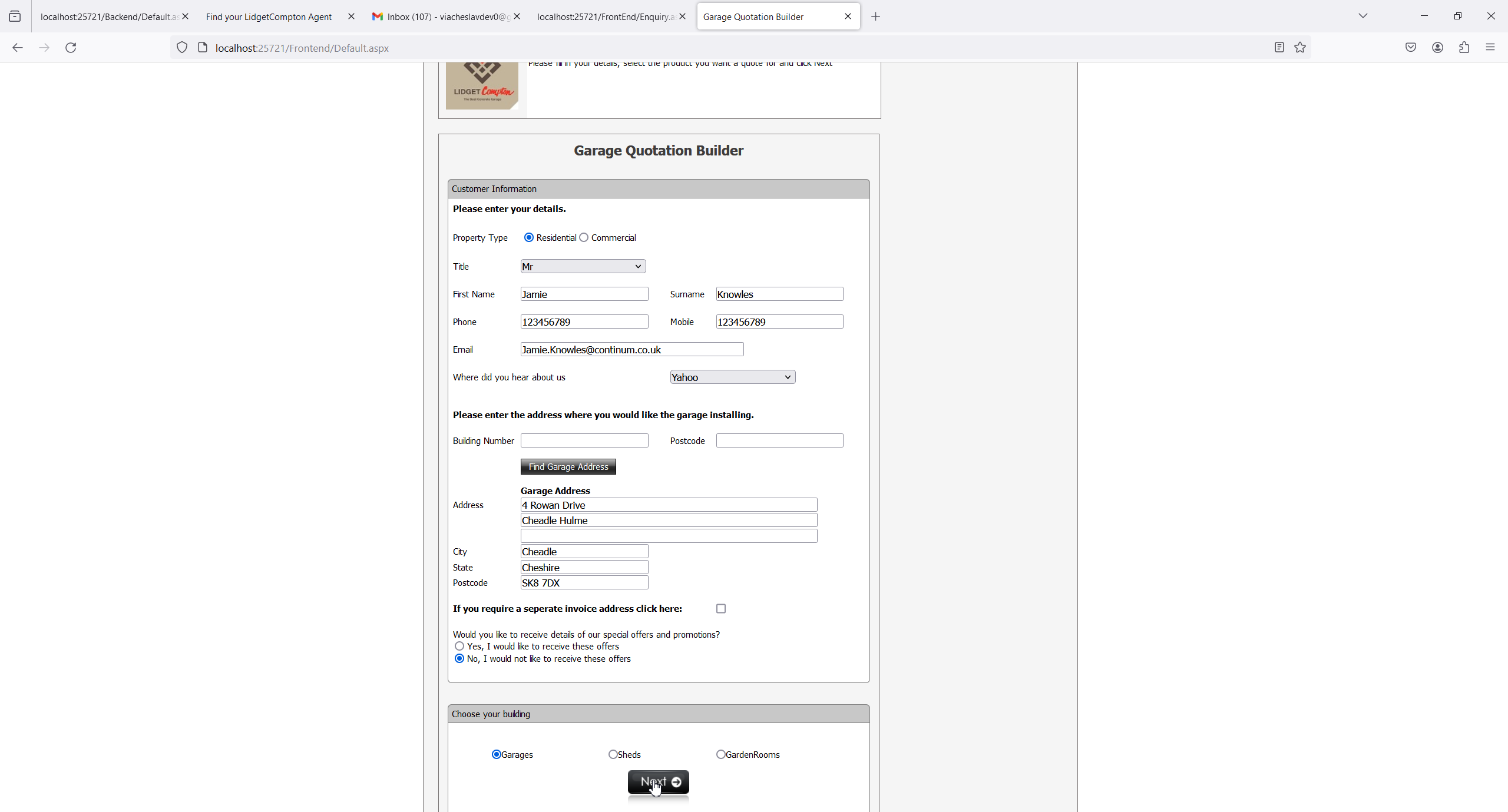Viewport: 1508px width, 812px height.
Task: Open Firefox account icon
Action: coord(1437,48)
